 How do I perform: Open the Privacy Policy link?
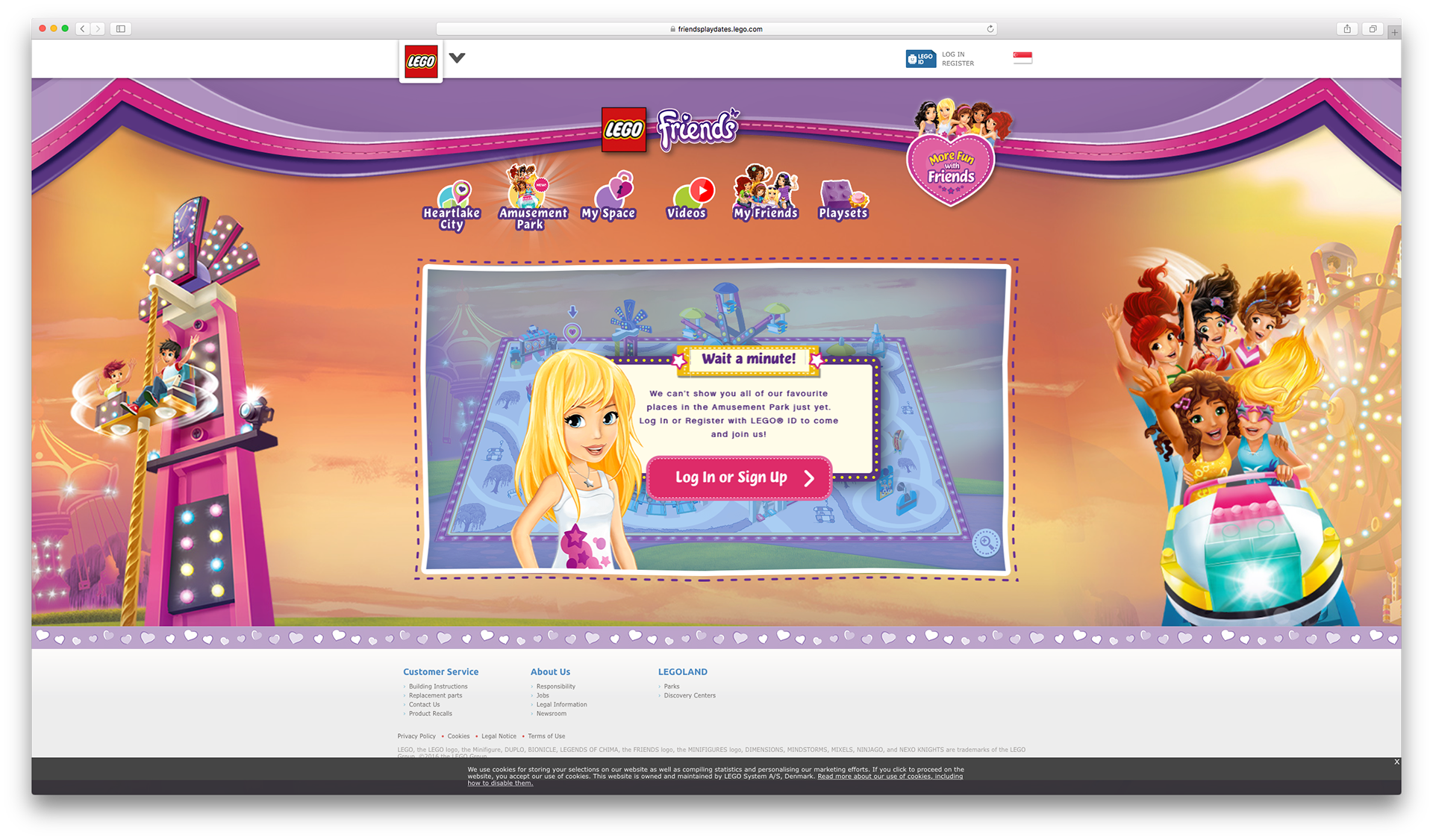(x=416, y=736)
